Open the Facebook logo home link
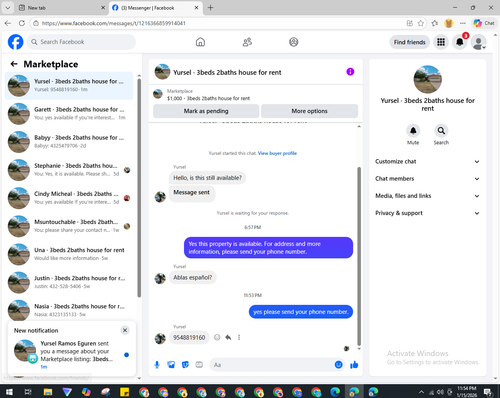 15,42
